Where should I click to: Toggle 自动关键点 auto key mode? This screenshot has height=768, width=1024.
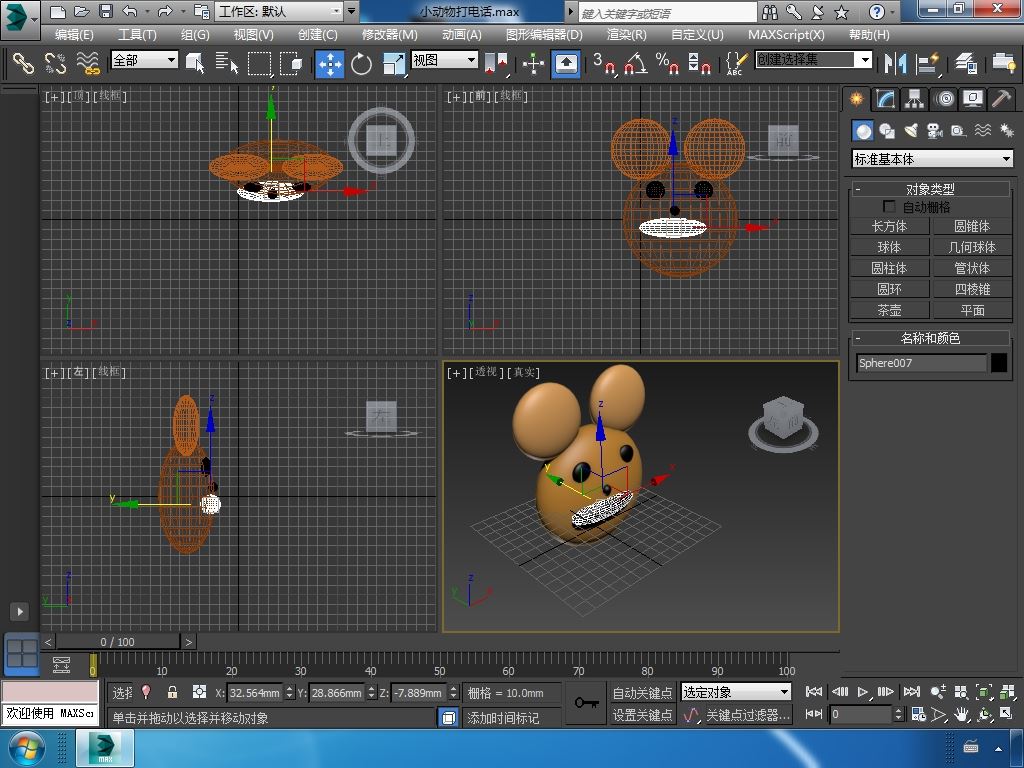click(x=642, y=692)
